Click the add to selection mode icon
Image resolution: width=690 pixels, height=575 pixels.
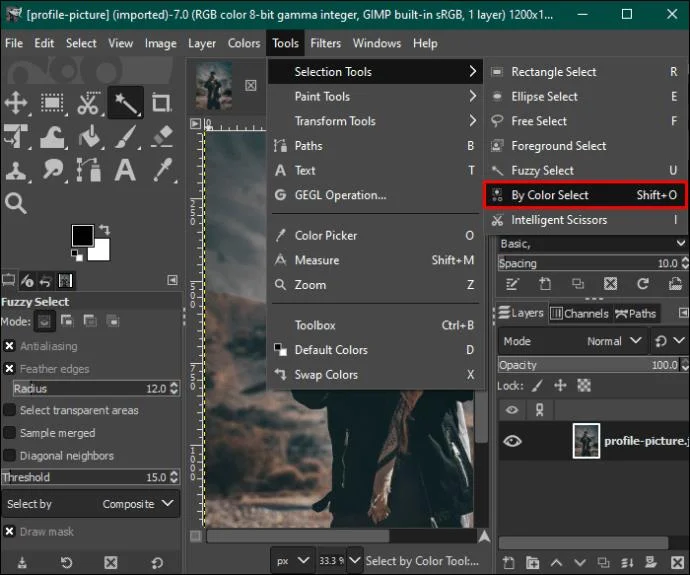coord(67,321)
